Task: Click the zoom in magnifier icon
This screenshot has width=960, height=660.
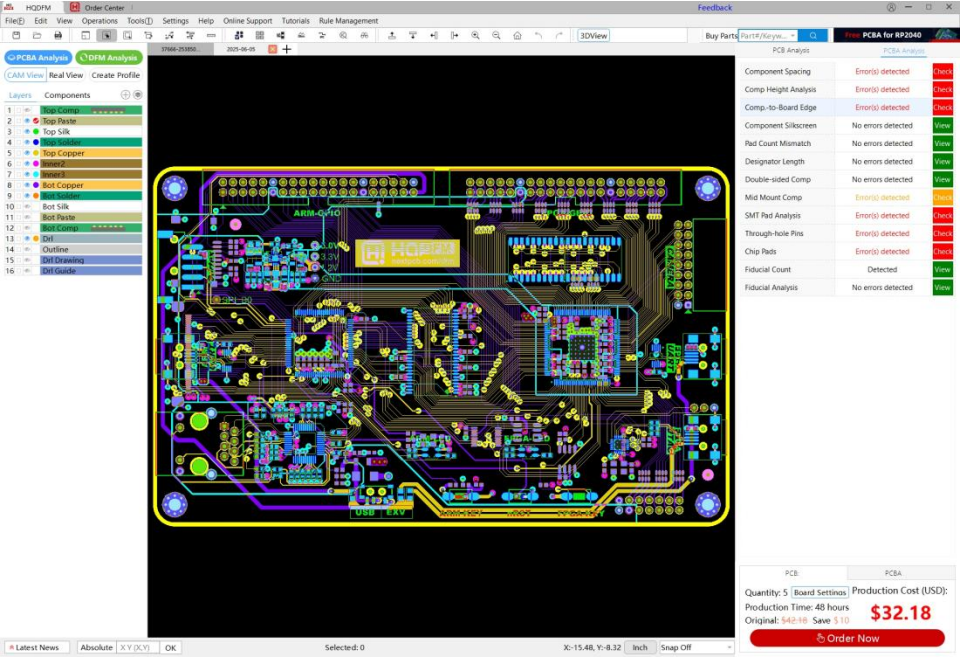Action: point(475,35)
